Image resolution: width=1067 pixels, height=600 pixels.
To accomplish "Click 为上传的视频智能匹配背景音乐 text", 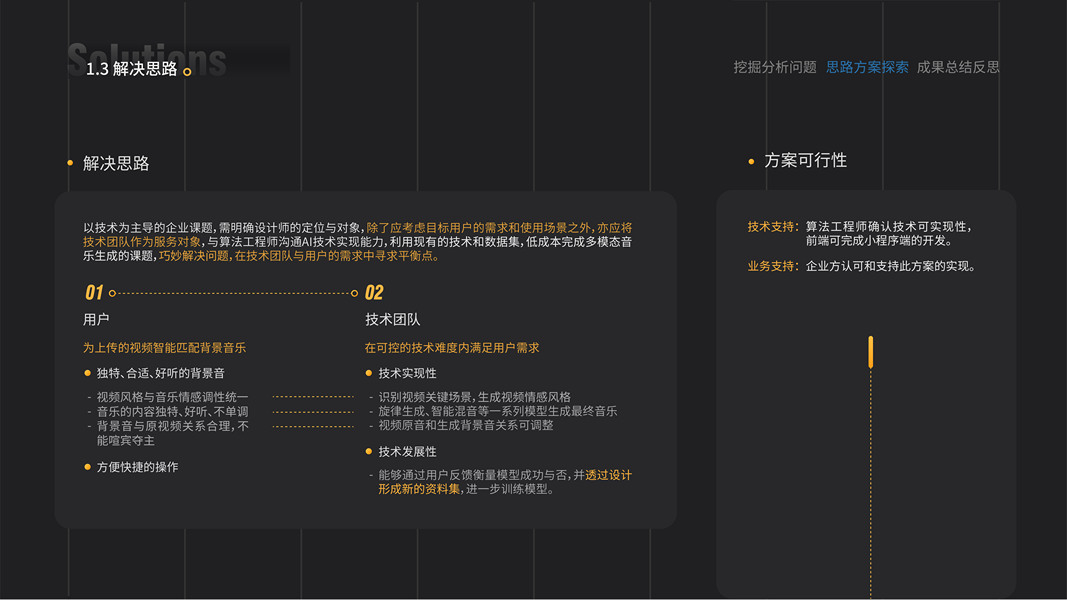I will click(165, 348).
